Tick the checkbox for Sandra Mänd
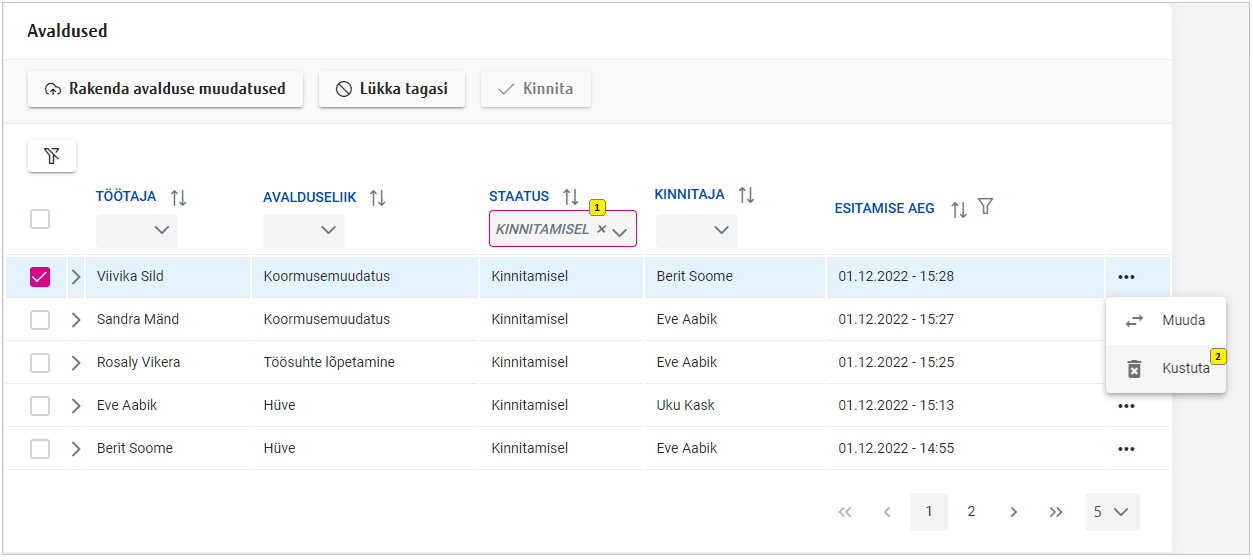The height and width of the screenshot is (560, 1253). click(x=40, y=320)
